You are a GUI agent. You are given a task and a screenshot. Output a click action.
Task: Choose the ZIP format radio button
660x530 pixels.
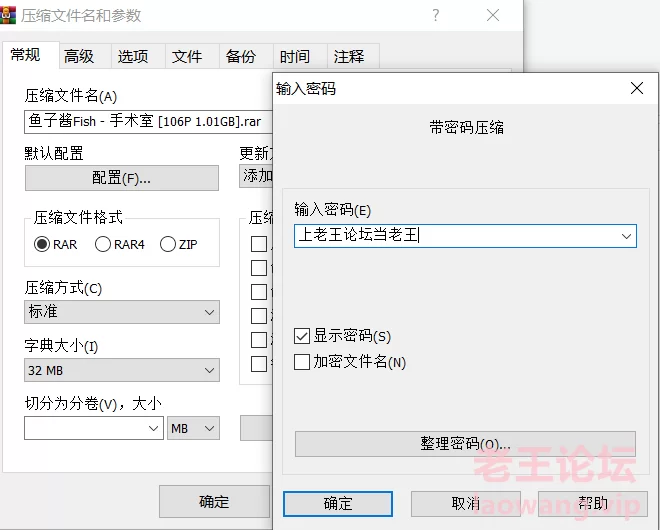(x=168, y=244)
